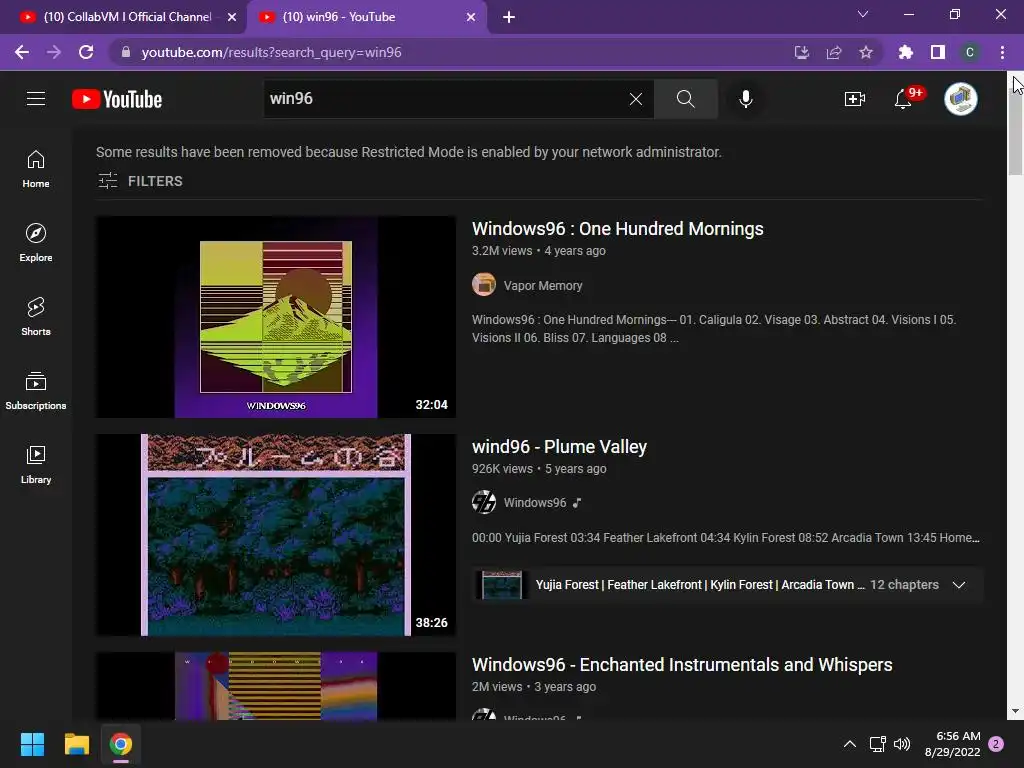Close the CollabVM tab

click(x=232, y=17)
